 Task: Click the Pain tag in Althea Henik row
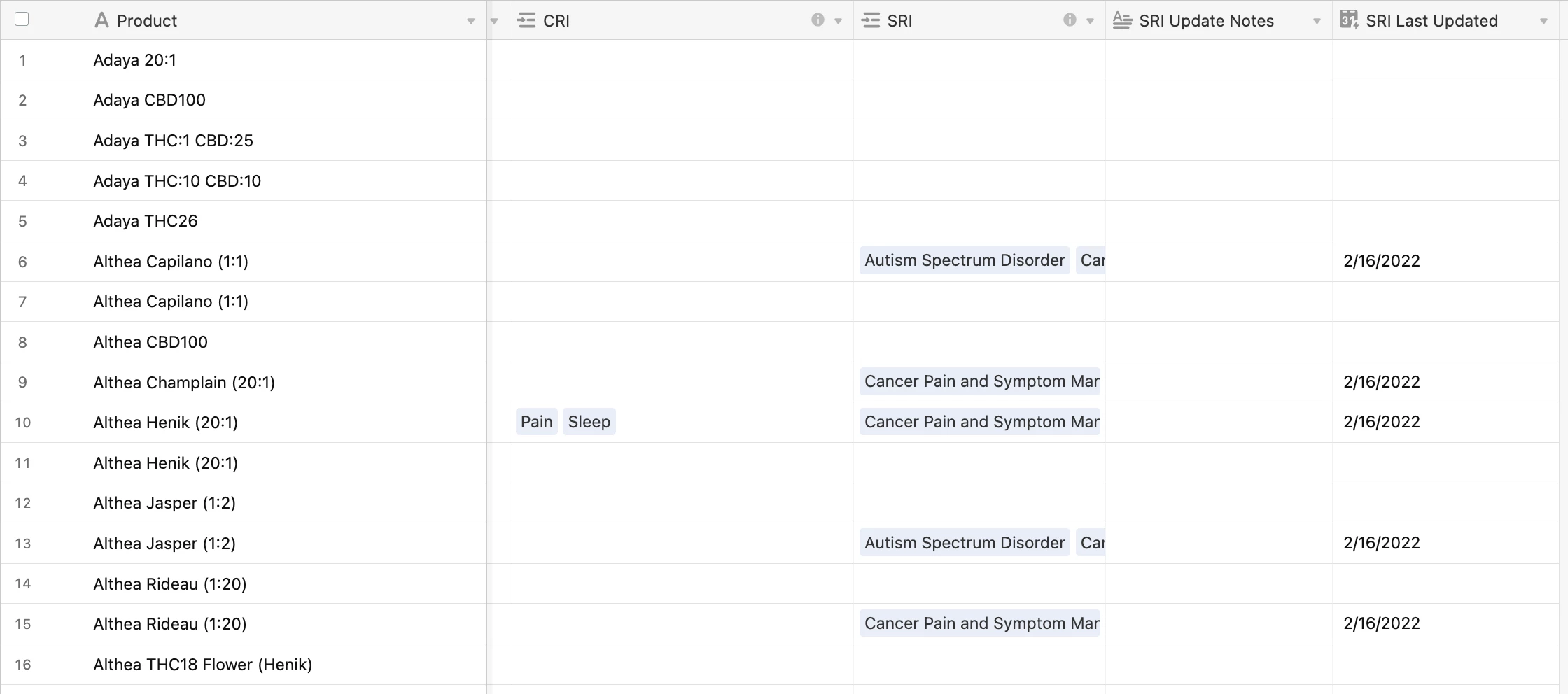tap(537, 422)
